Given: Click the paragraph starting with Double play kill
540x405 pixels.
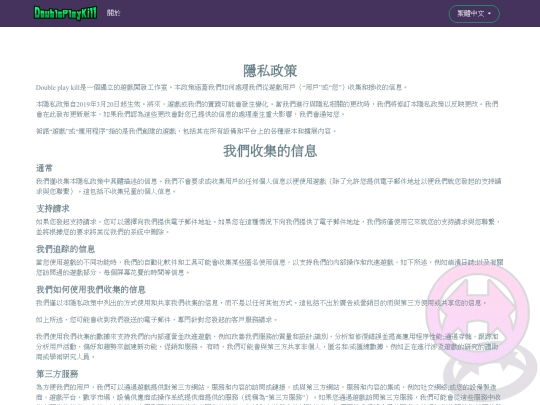Looking at the screenshot, I should [221, 87].
